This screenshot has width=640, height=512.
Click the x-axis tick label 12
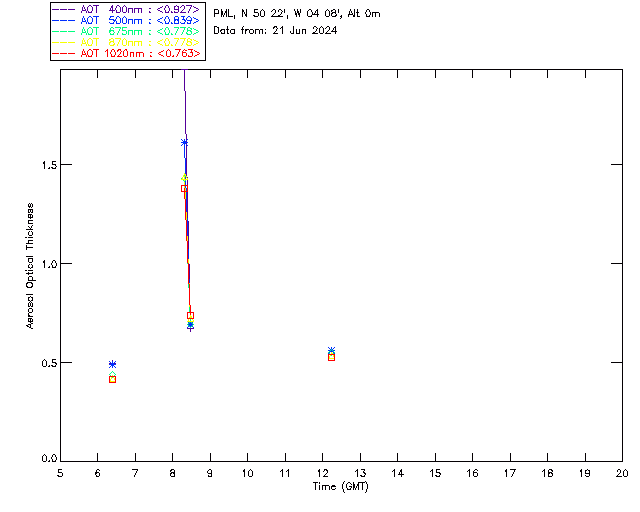pyautogui.click(x=322, y=473)
